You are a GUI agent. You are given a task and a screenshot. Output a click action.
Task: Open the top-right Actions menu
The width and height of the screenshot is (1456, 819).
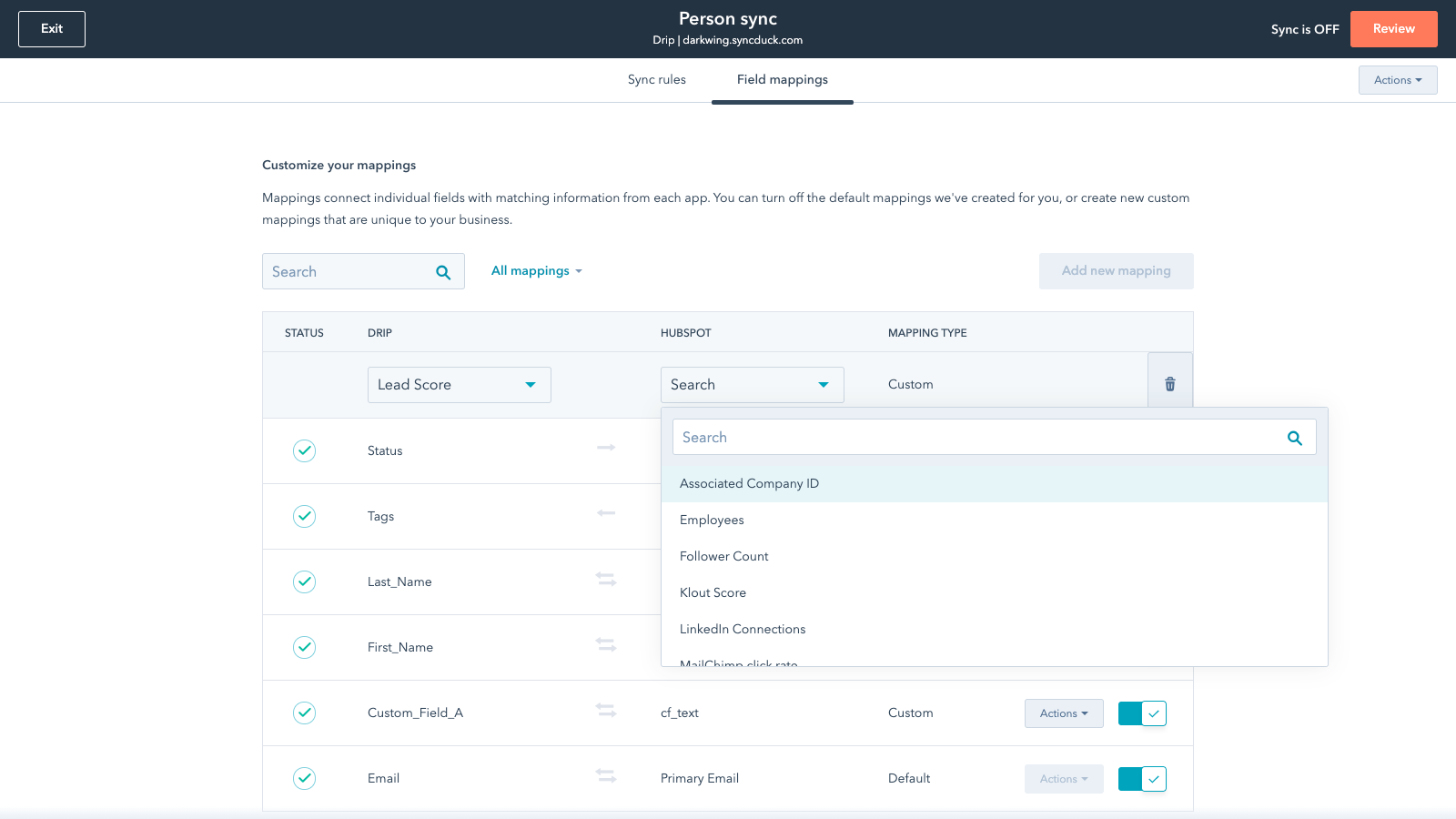(1397, 80)
